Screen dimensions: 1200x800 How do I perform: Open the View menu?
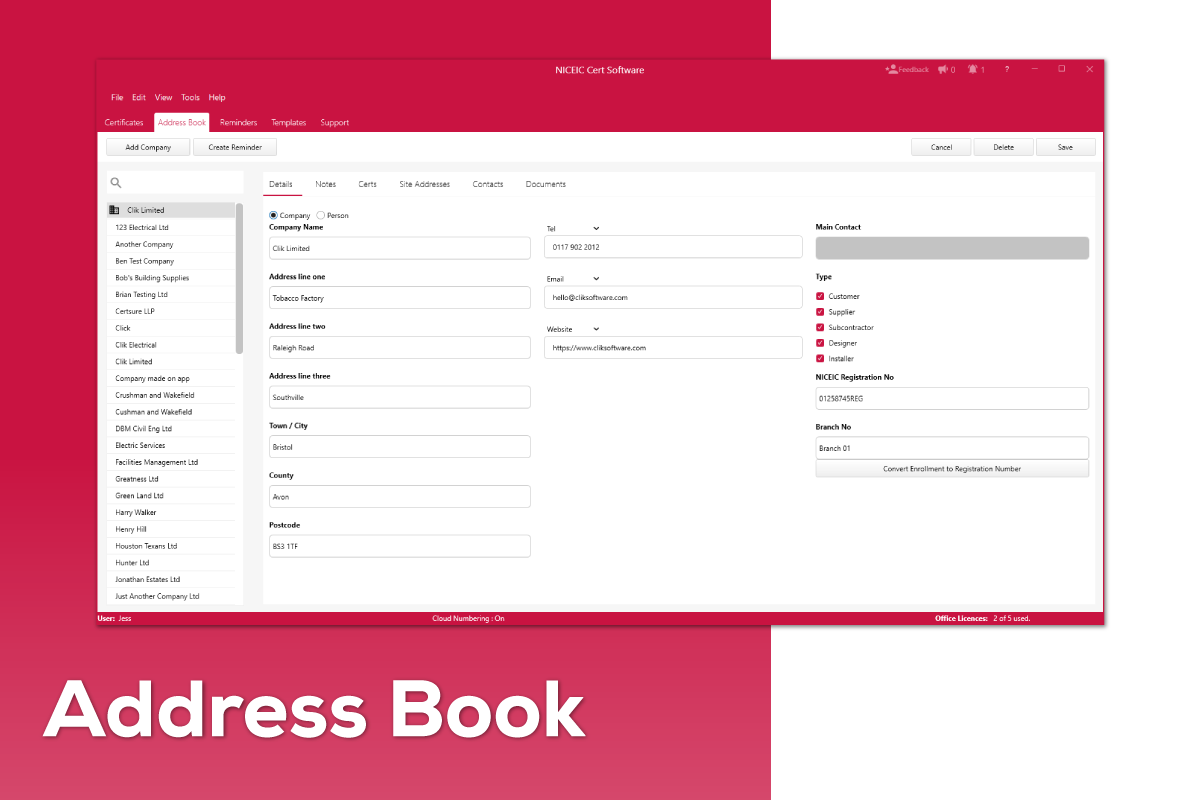(163, 98)
